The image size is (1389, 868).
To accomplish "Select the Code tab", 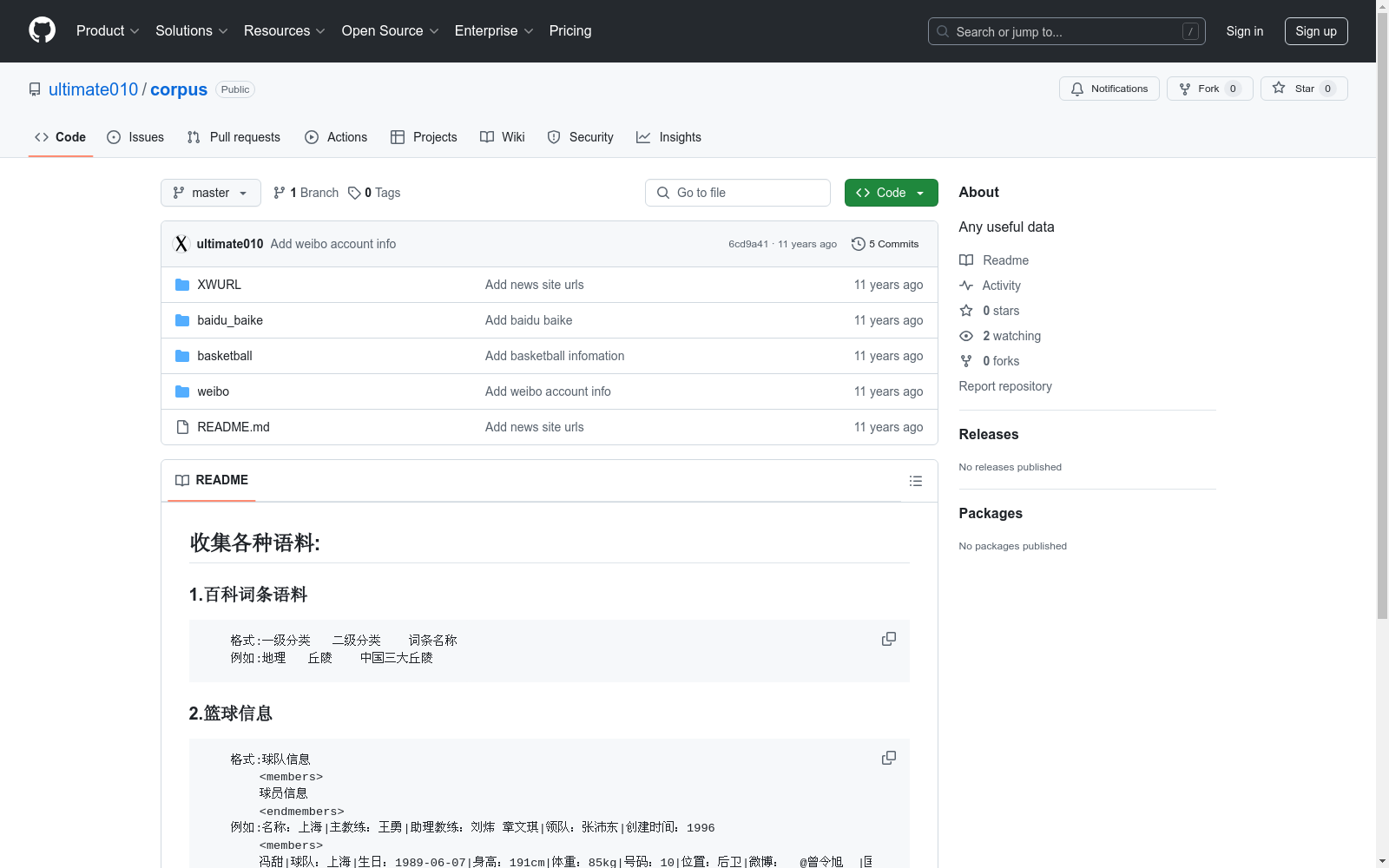I will pos(61,137).
